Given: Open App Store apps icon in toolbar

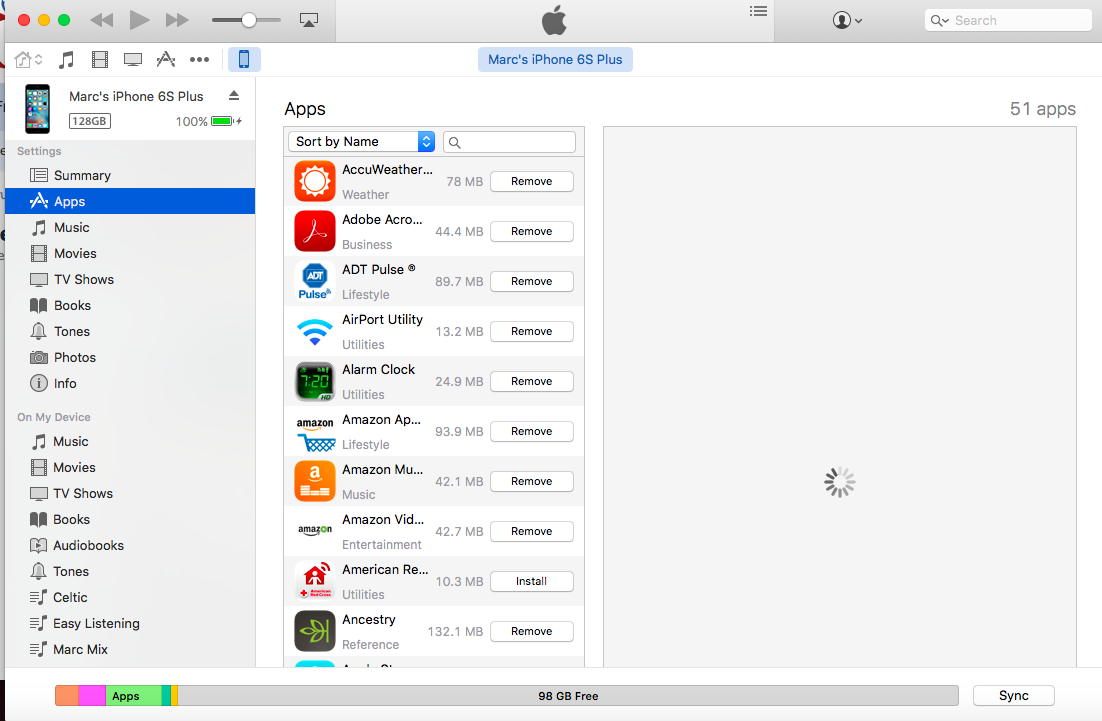Looking at the screenshot, I should click(166, 60).
